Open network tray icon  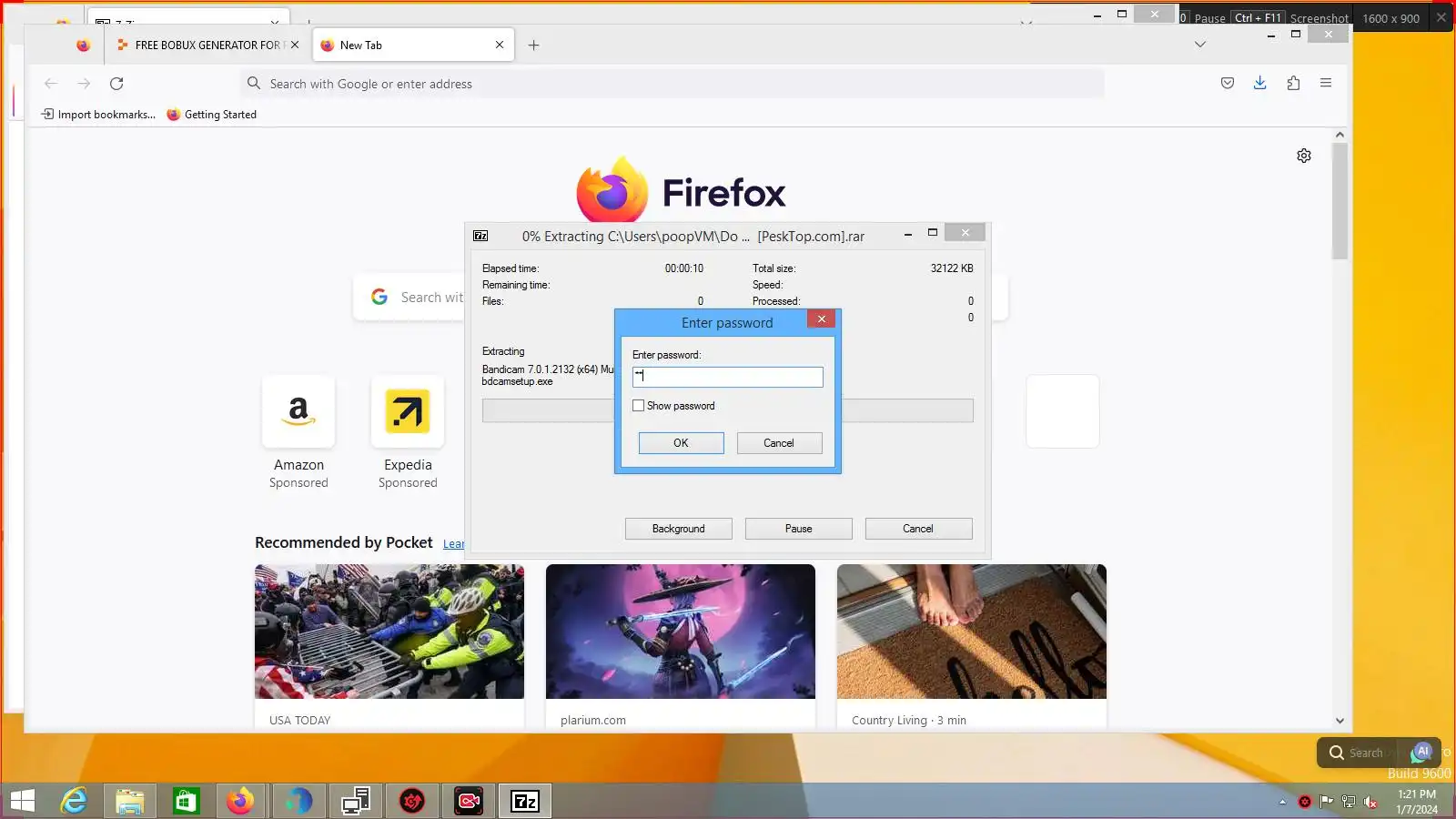[1349, 802]
